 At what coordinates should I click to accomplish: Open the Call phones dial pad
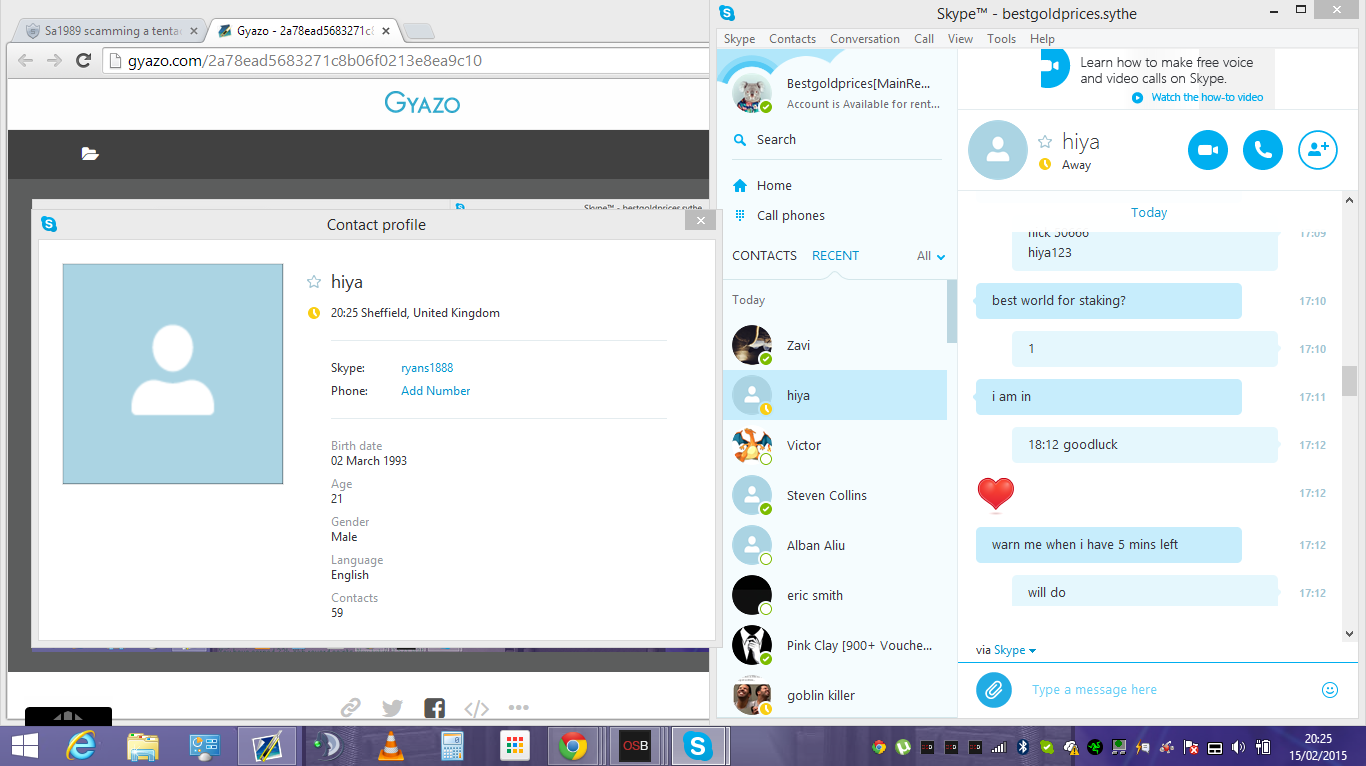coord(779,215)
